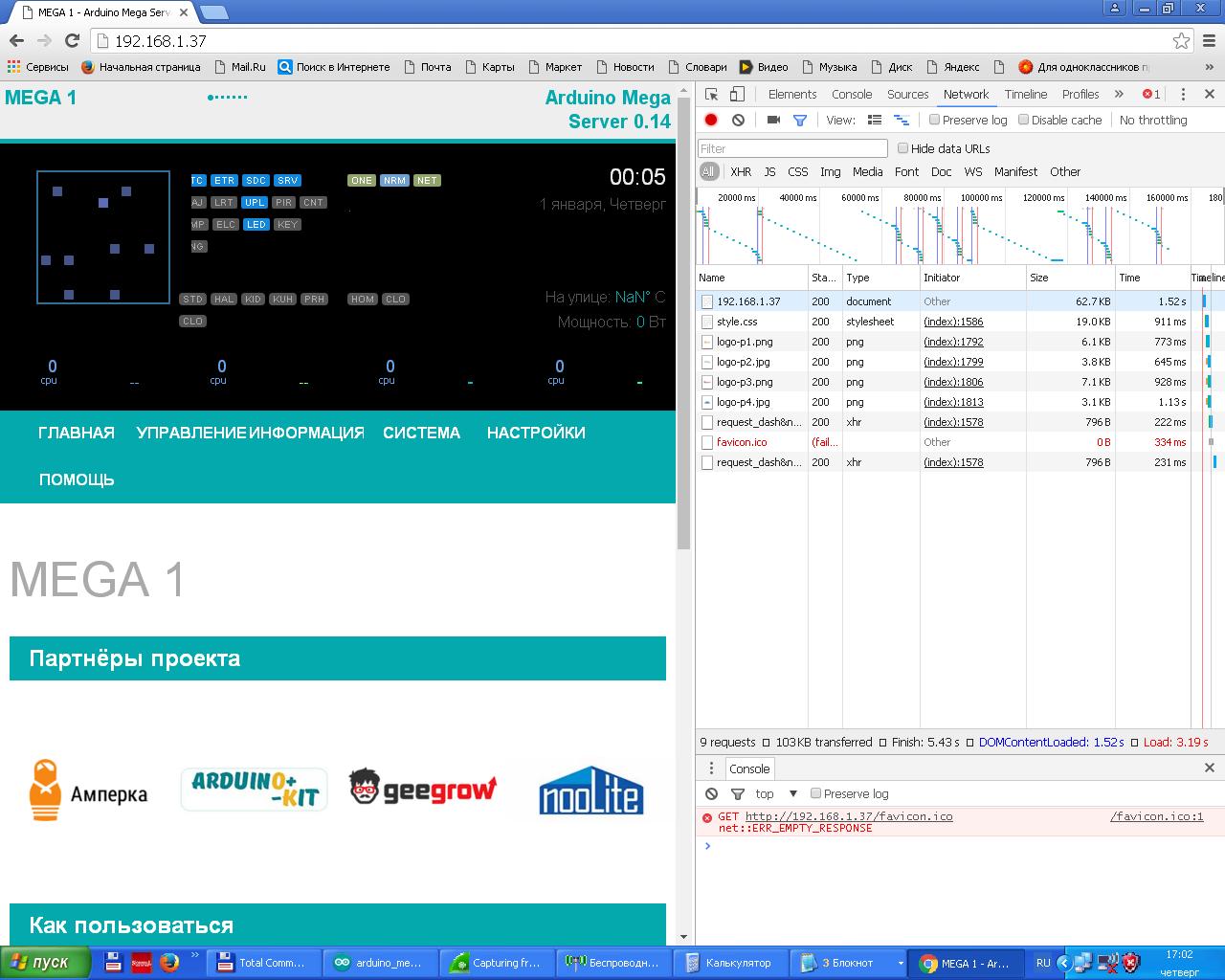The image size is (1225, 980).
Task: Open the НАСТРОЙКИ menu item
Action: (536, 433)
